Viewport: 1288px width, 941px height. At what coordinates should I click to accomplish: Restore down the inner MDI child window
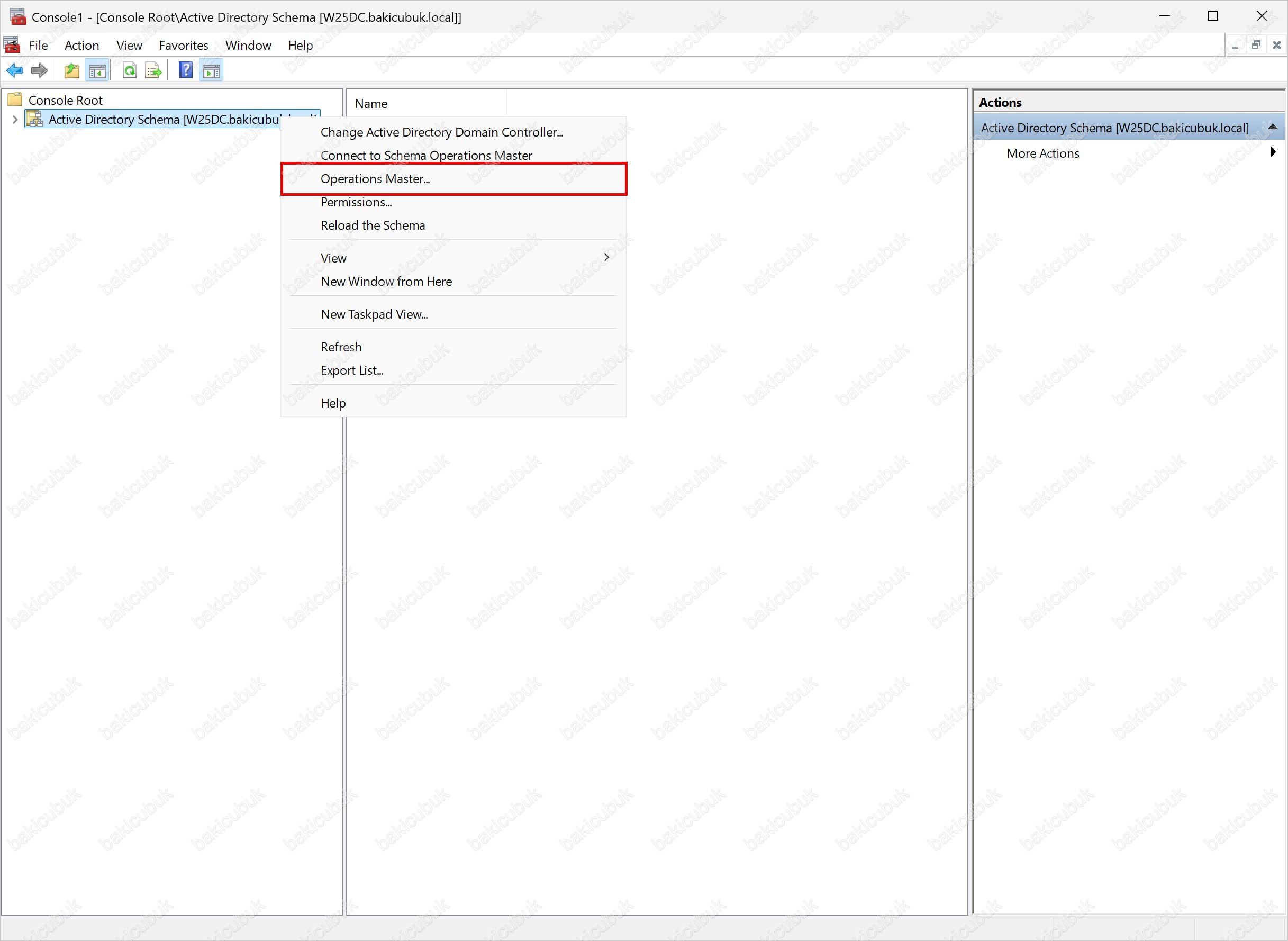click(1256, 46)
